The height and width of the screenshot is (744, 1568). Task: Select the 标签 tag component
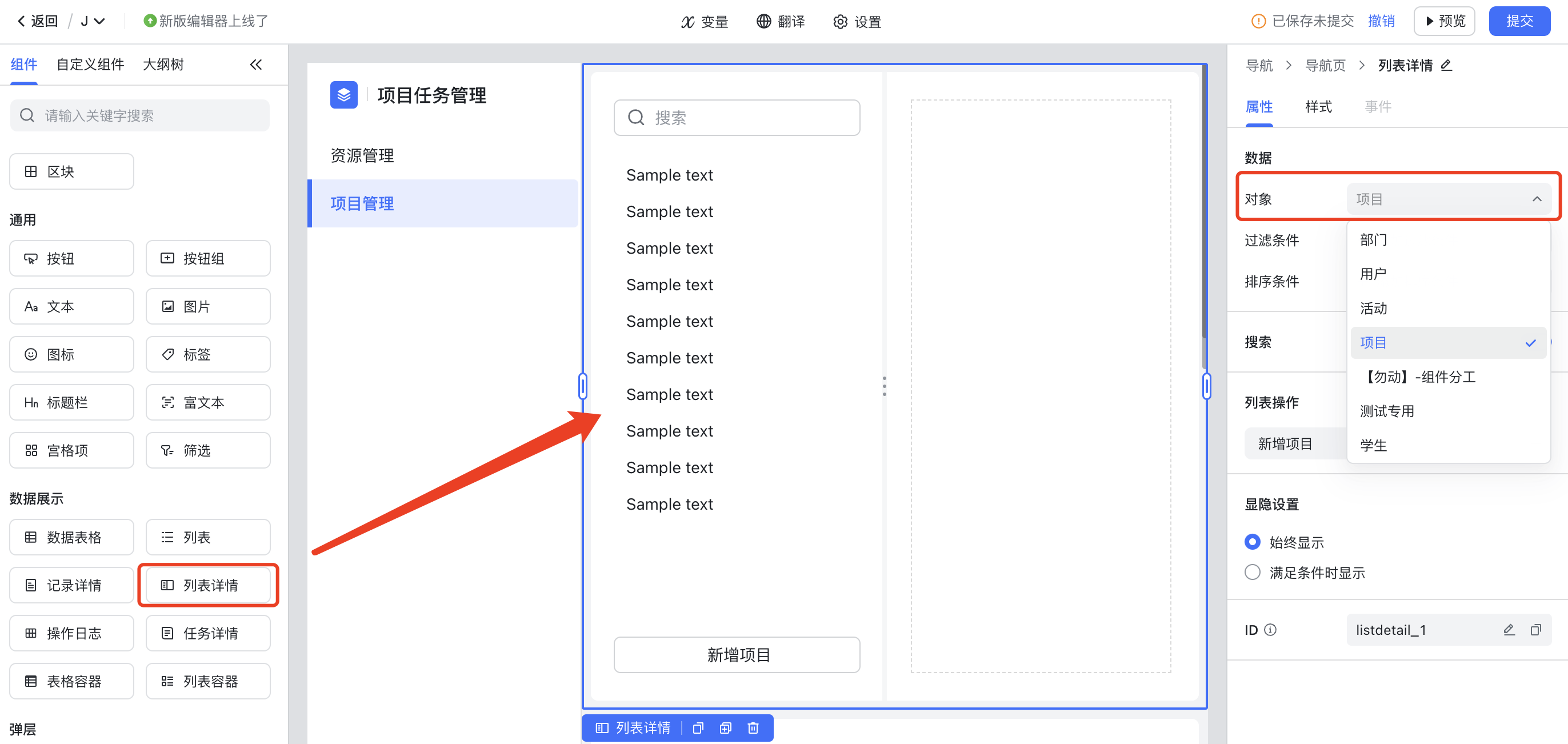[x=208, y=355]
